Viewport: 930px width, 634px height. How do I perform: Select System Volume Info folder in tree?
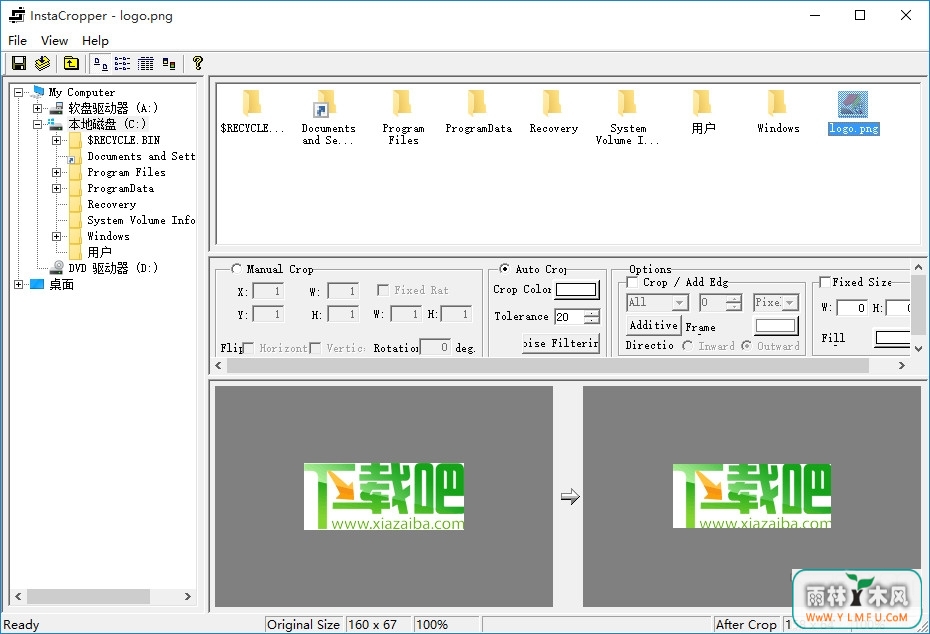(x=141, y=220)
